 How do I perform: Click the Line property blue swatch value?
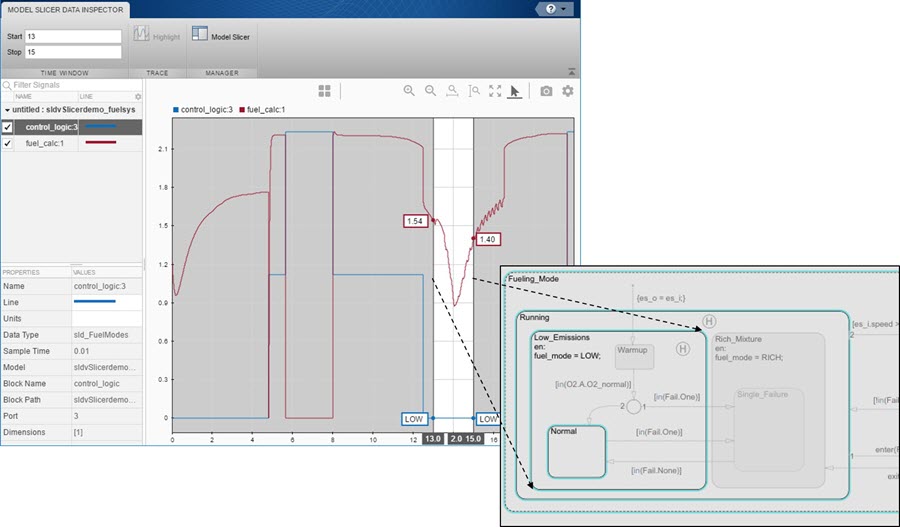click(x=95, y=301)
